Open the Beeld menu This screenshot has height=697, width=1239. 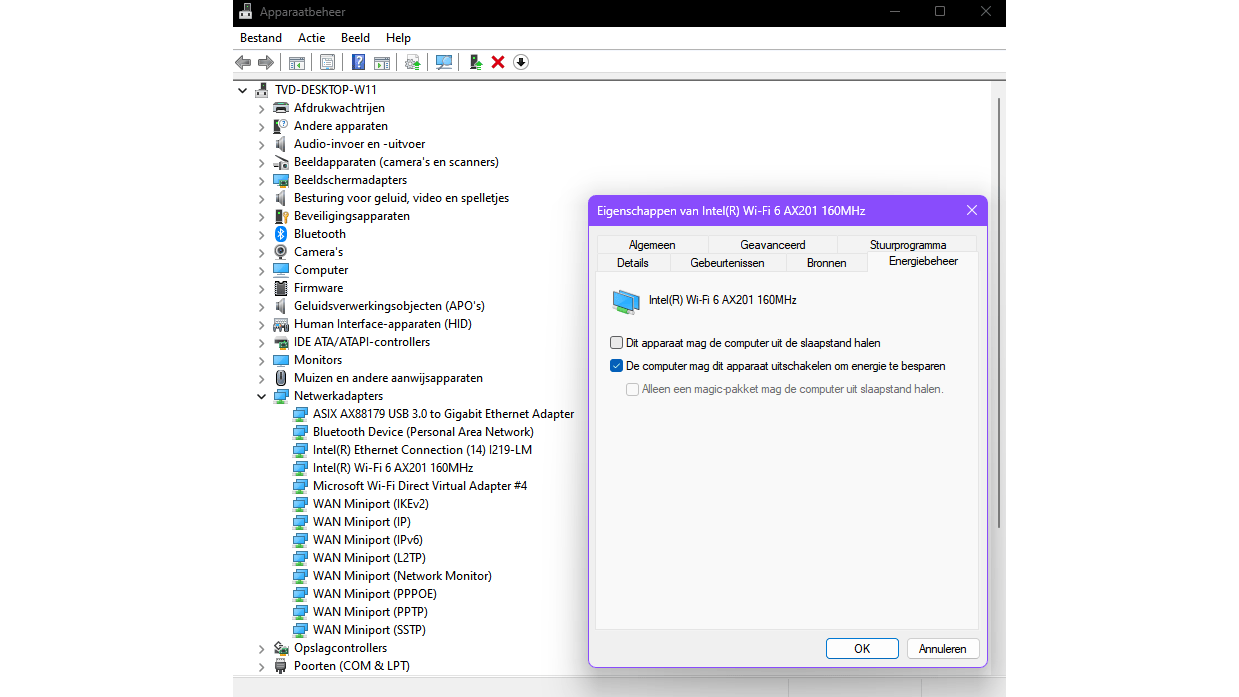pos(355,38)
